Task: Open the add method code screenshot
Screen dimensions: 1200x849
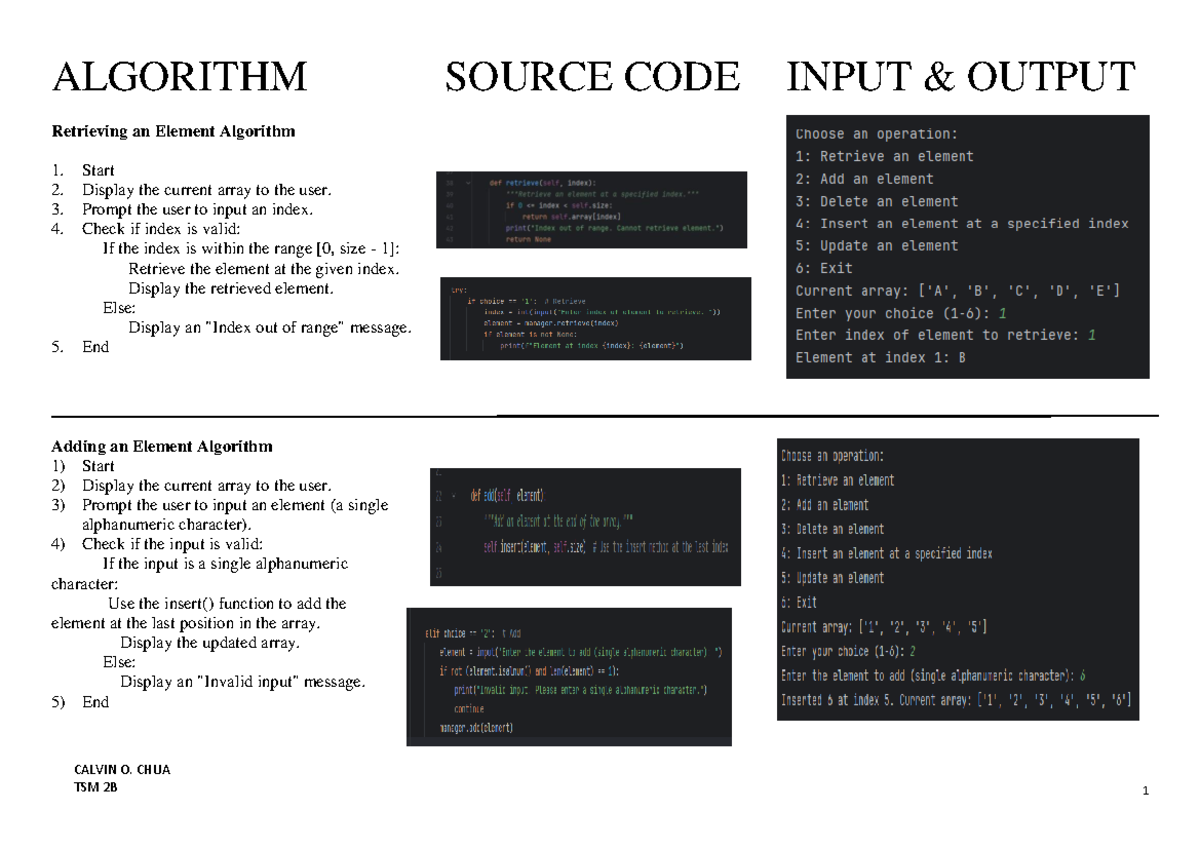Action: pyautogui.click(x=585, y=527)
